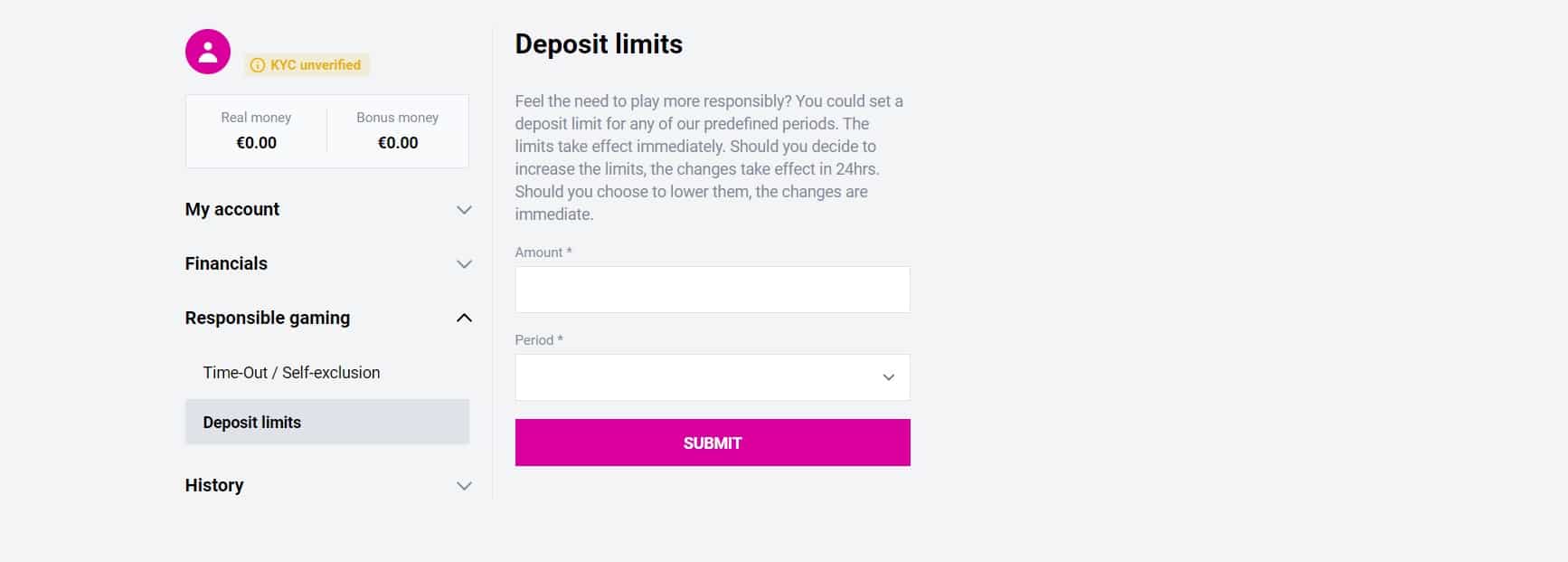Screen dimensions: 1568x562
Task: Open the KYC unverified badge
Action: [307, 65]
